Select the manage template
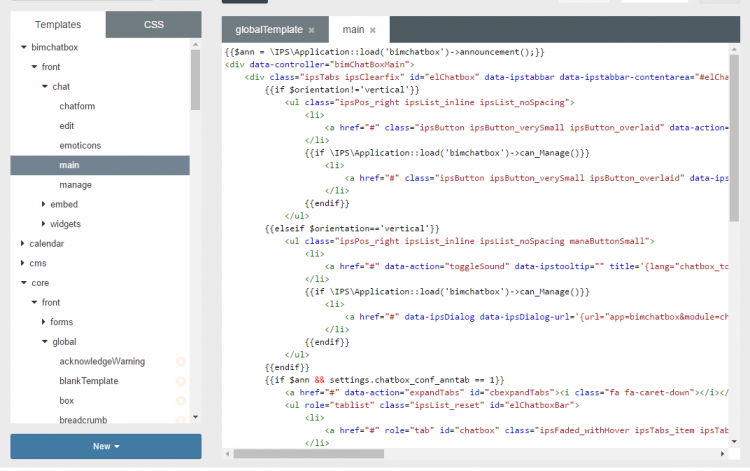This screenshot has height=471, width=750. pyautogui.click(x=75, y=185)
